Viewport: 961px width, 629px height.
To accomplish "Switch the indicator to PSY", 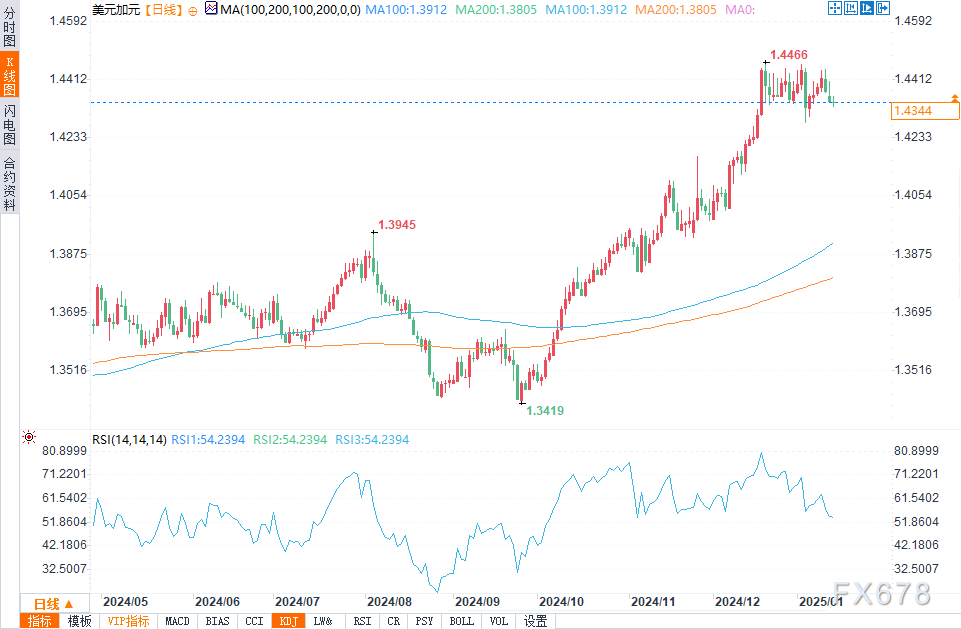I will pos(424,621).
